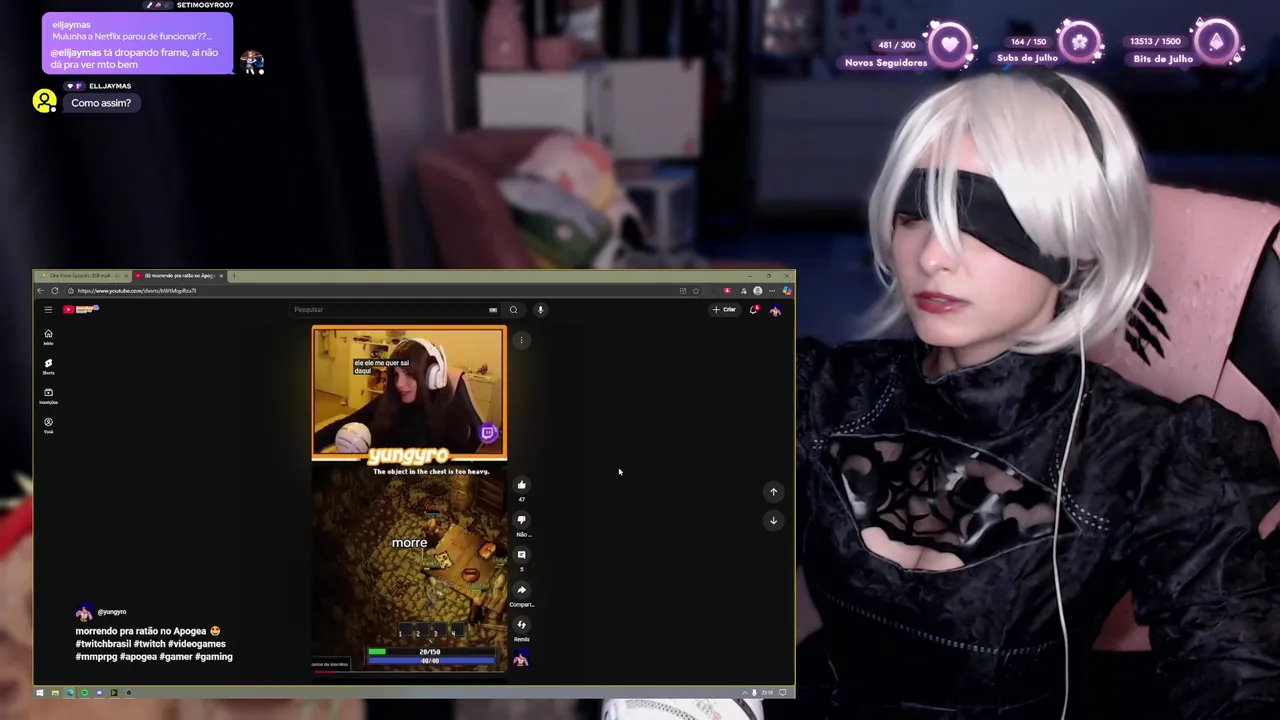
Task: Open Você in the YouTube sidebar
Action: point(48,425)
